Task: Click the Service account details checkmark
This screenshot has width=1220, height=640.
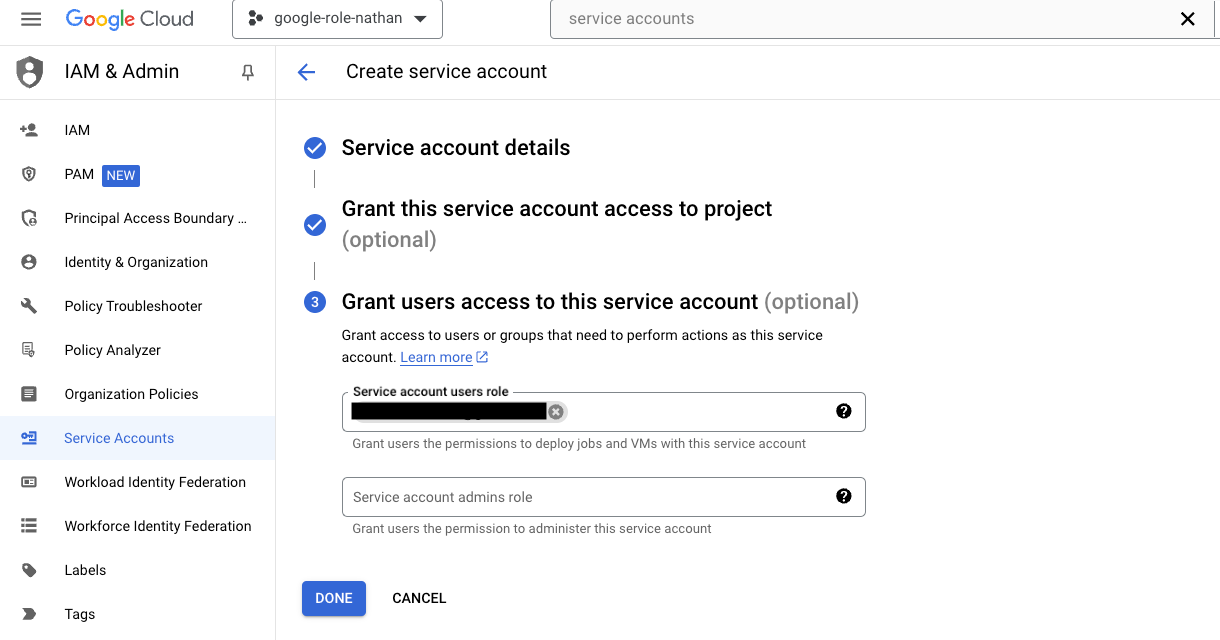Action: [x=315, y=148]
